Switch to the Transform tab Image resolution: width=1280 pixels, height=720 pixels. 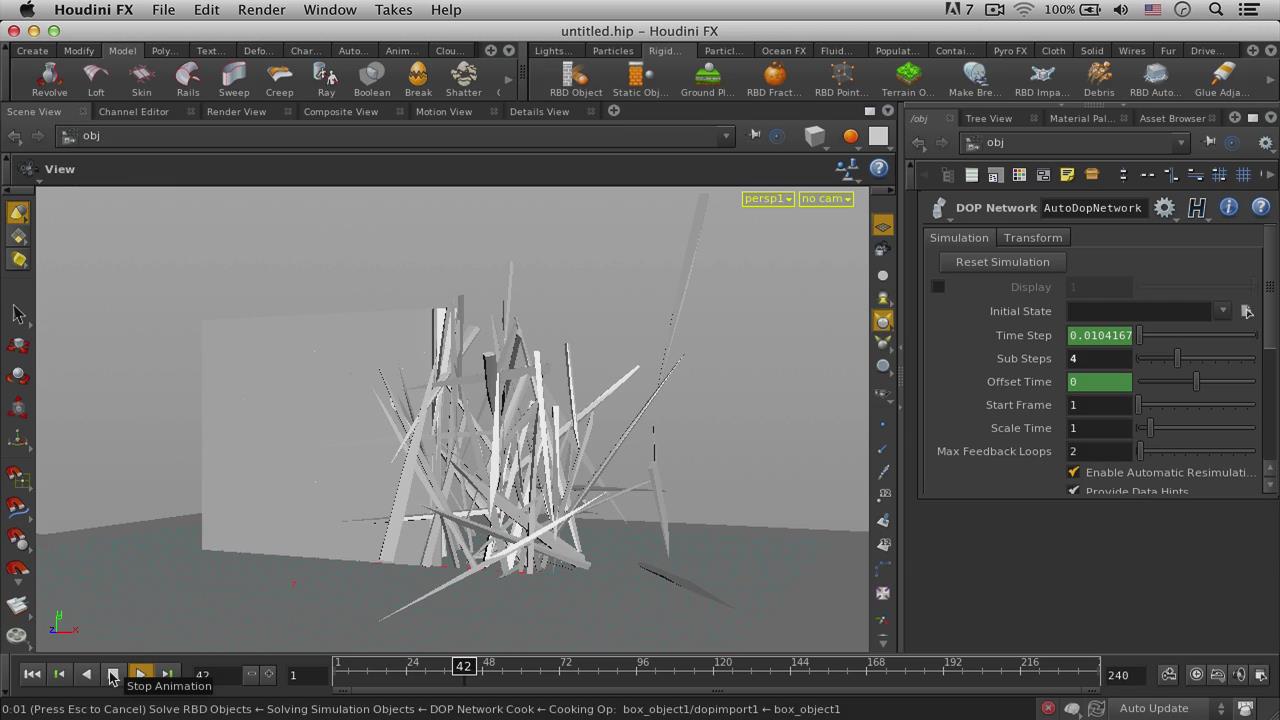1033,238
